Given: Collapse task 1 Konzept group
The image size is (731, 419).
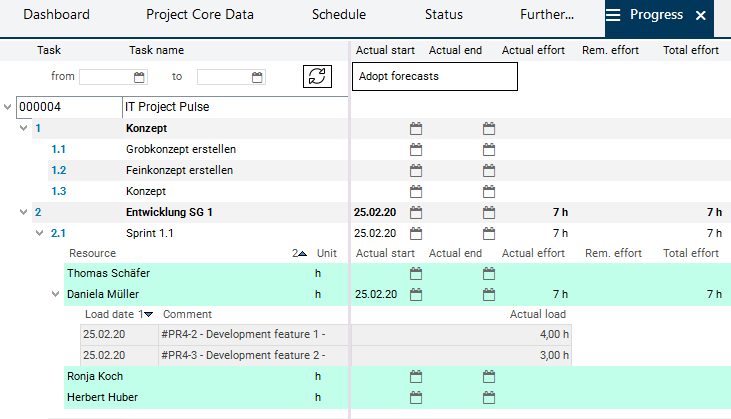Looking at the screenshot, I should (22, 129).
